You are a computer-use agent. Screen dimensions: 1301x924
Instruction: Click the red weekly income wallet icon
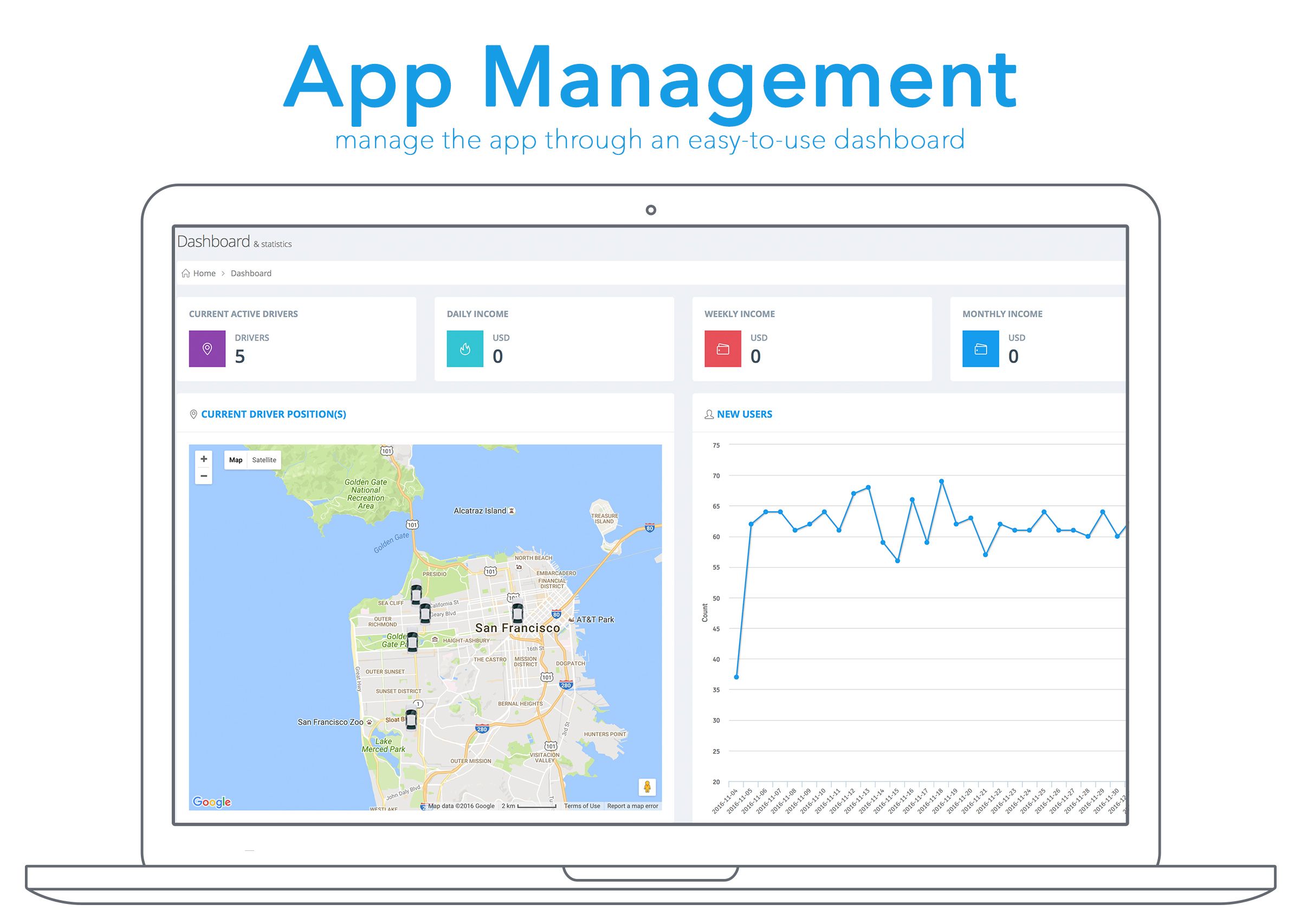(x=723, y=349)
